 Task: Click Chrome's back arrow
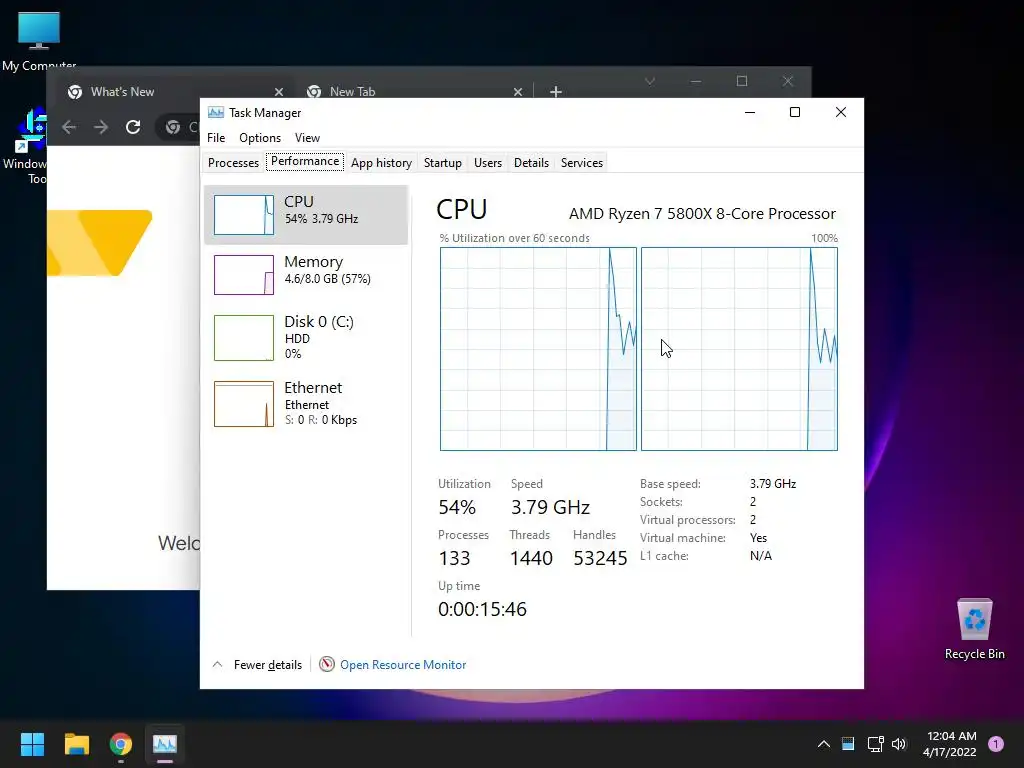coord(69,127)
